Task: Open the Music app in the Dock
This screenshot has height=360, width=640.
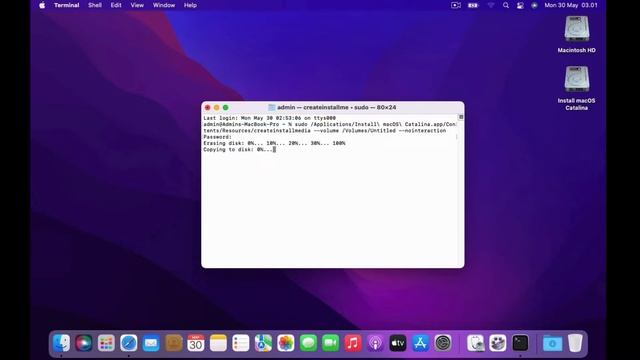Action: [x=353, y=343]
